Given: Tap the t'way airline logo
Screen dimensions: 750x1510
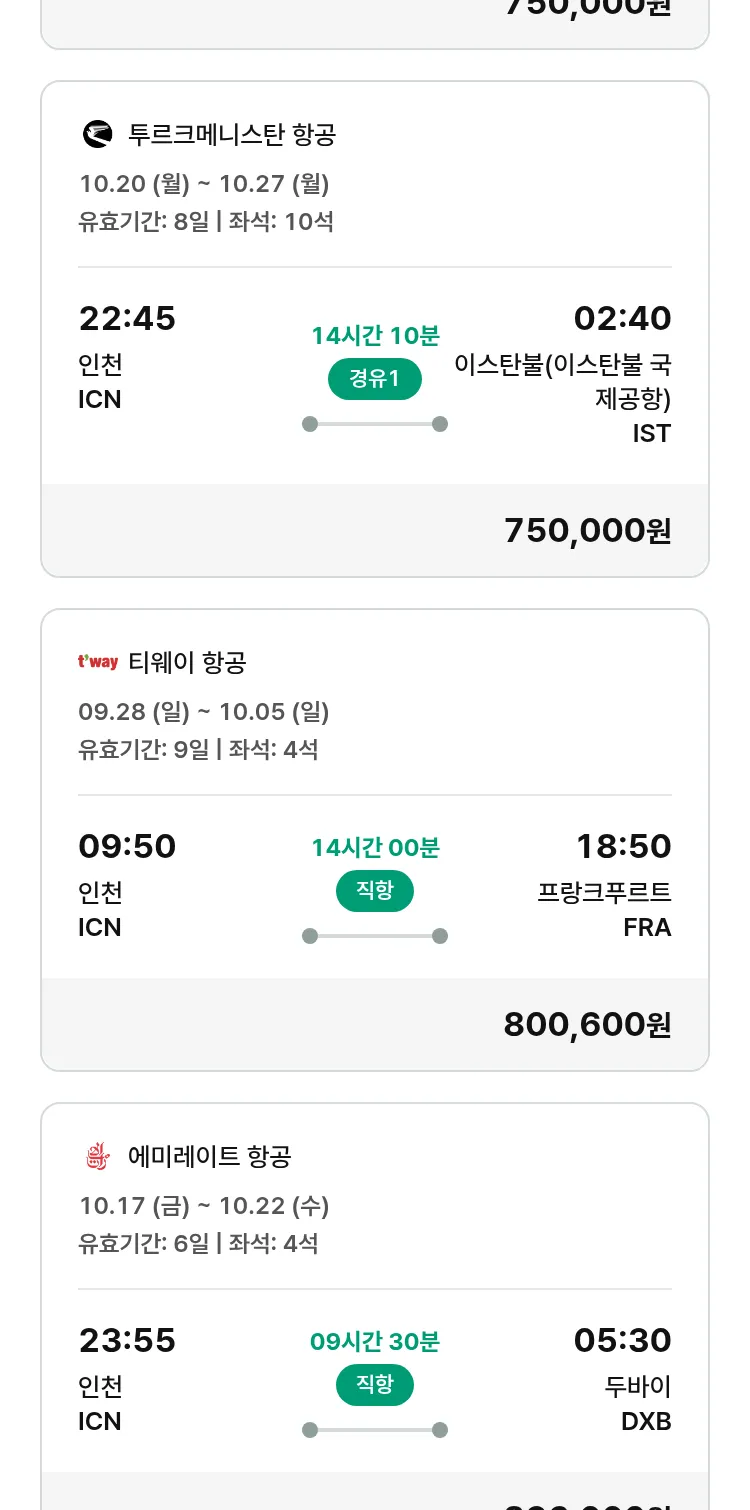Looking at the screenshot, I should point(98,662).
